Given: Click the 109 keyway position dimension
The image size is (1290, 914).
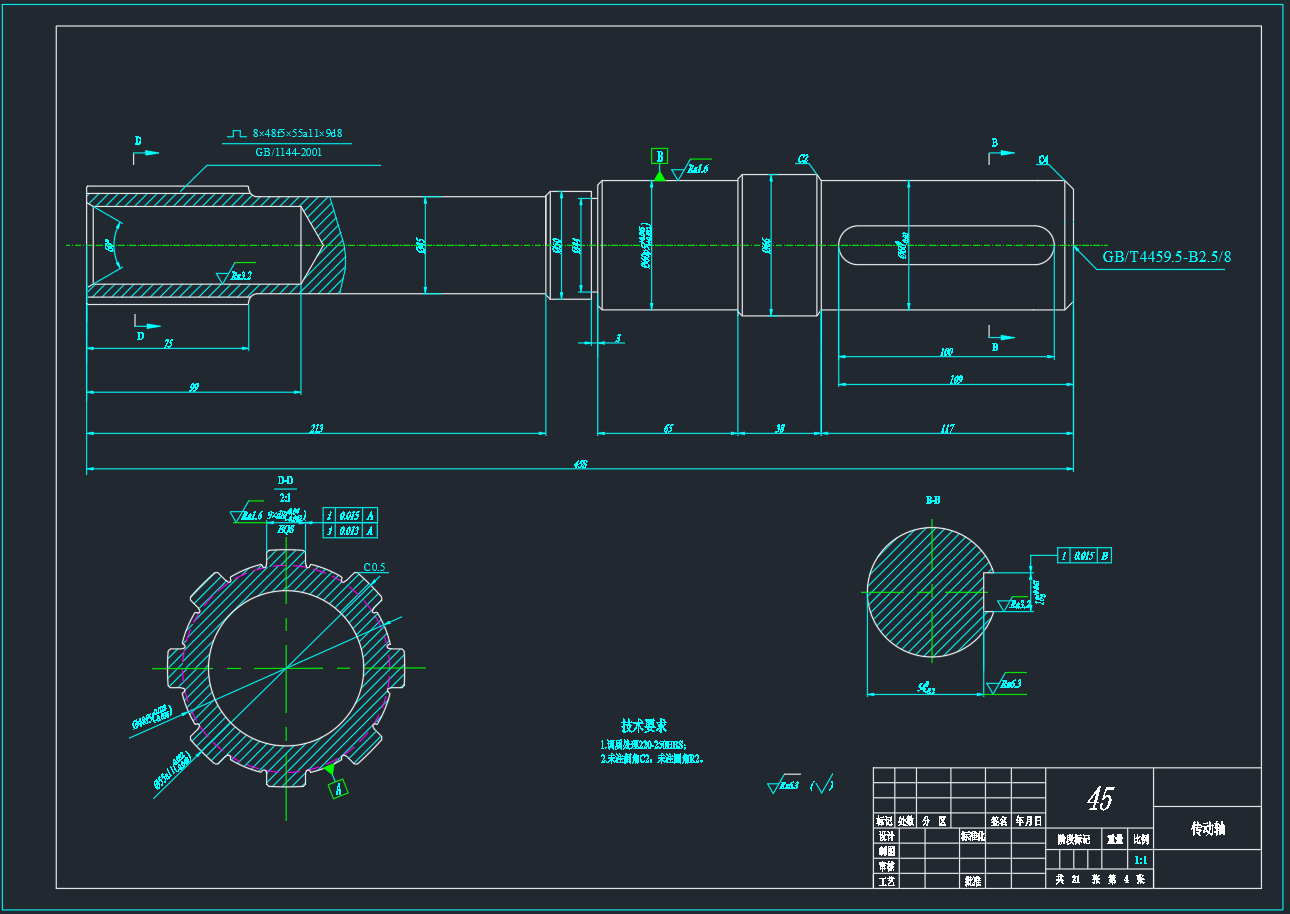Looking at the screenshot, I should click(956, 380).
